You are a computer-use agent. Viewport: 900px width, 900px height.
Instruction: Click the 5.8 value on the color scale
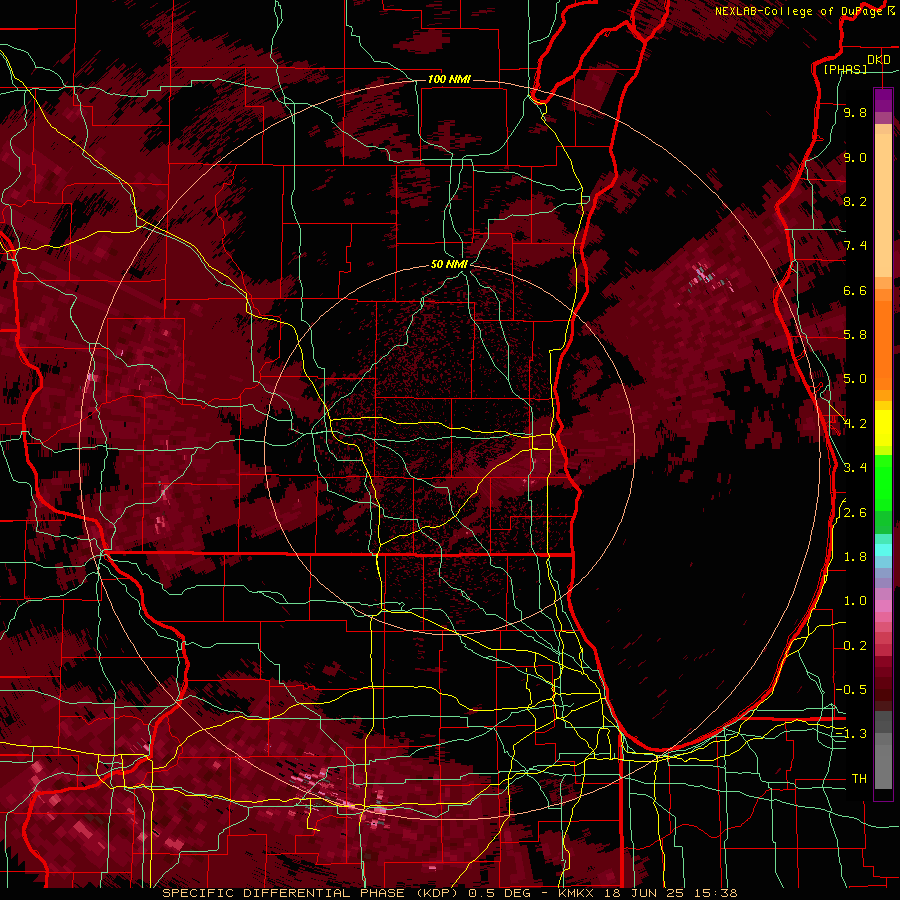(855, 335)
